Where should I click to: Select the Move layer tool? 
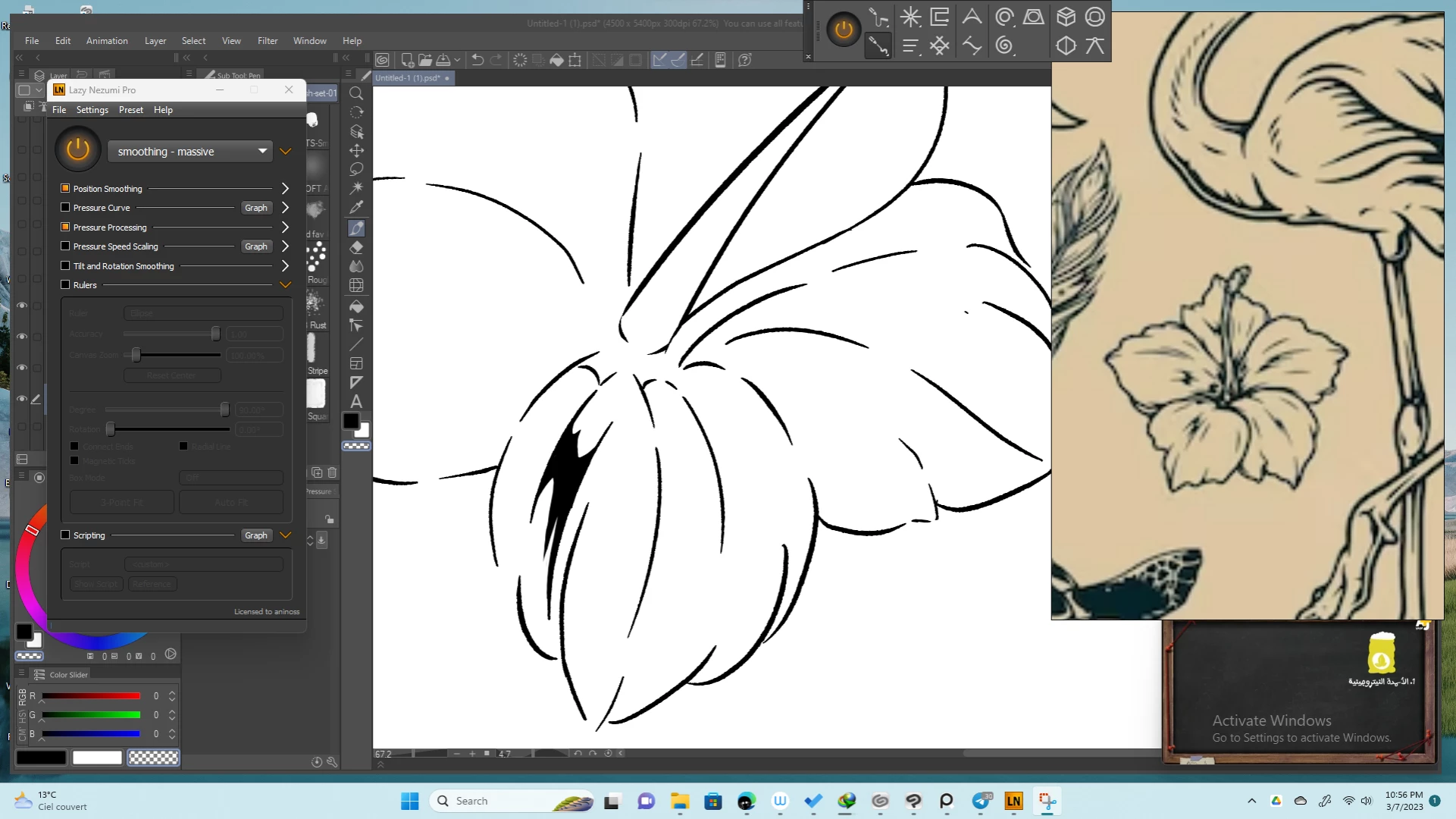[x=356, y=150]
